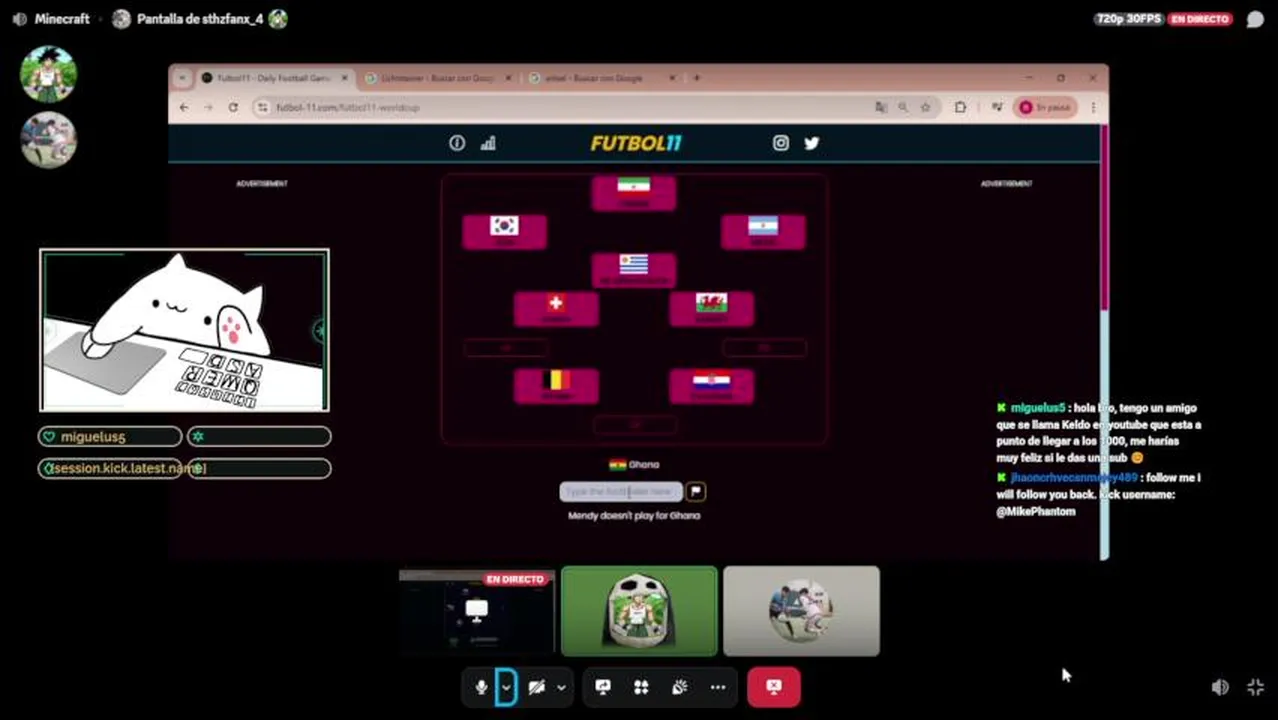Viewport: 1278px width, 720px height.
Task: Click the Bongo Cat overlay
Action: (x=184, y=330)
